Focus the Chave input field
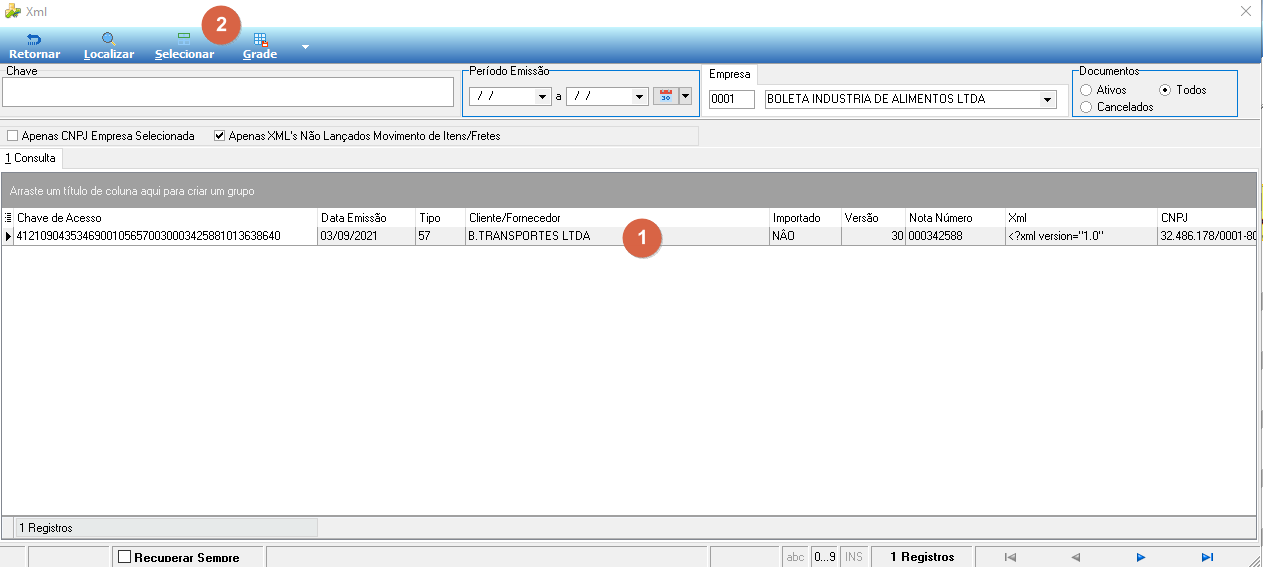The width and height of the screenshot is (1263, 567). click(228, 92)
